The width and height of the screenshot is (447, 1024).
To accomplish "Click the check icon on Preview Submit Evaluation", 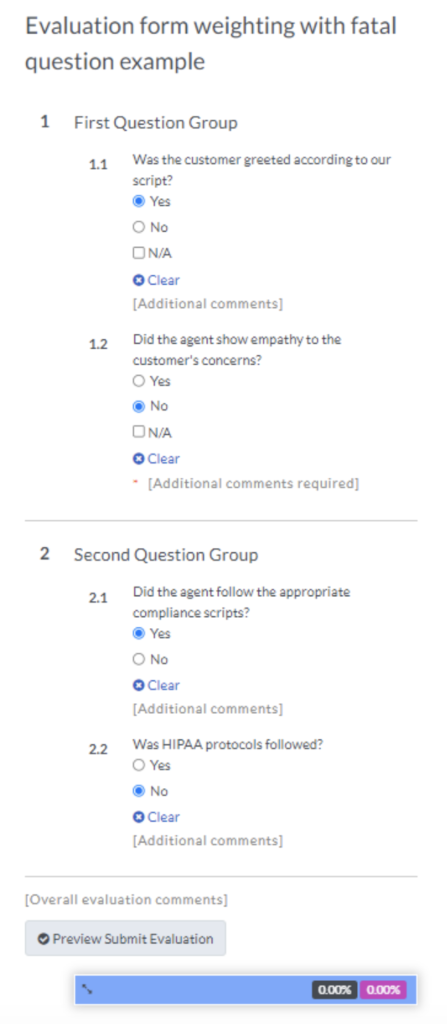I will pyautogui.click(x=44, y=939).
